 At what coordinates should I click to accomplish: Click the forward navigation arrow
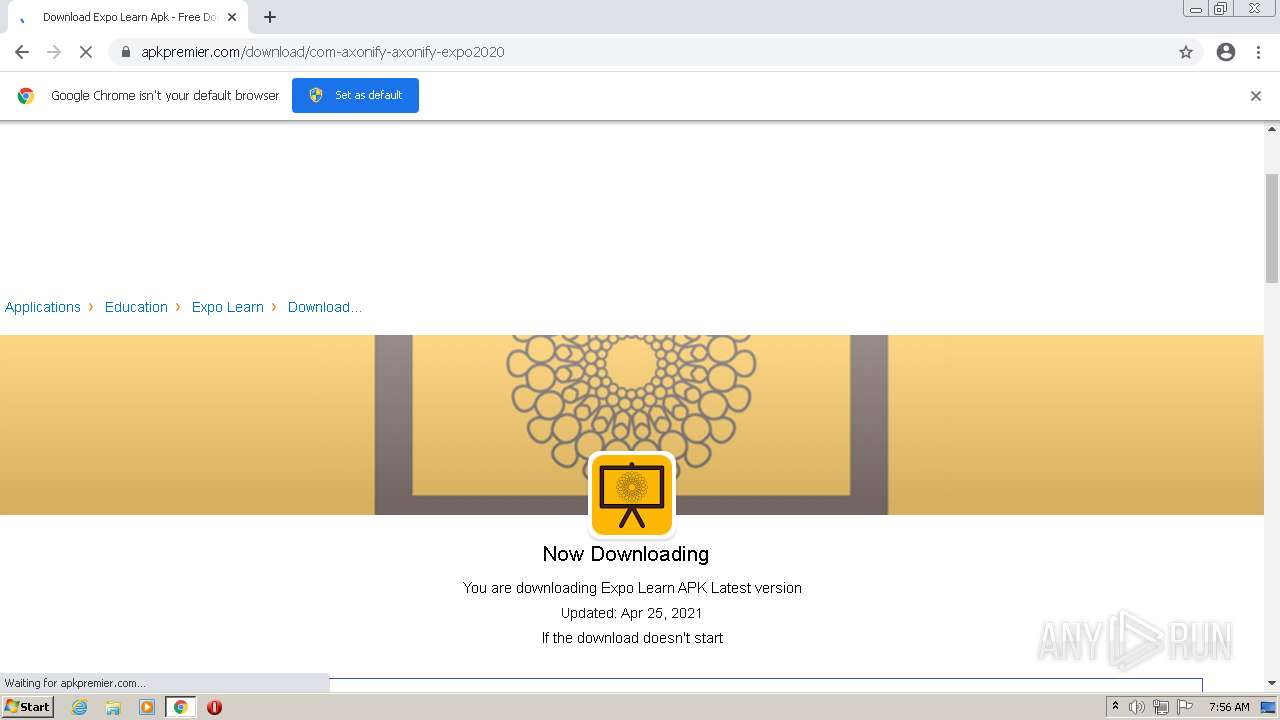click(54, 52)
